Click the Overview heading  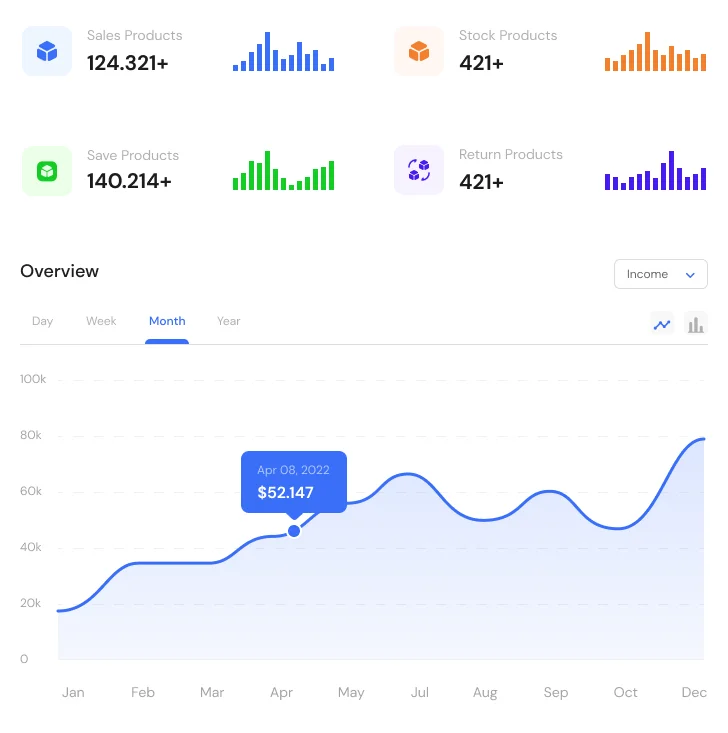coord(60,271)
